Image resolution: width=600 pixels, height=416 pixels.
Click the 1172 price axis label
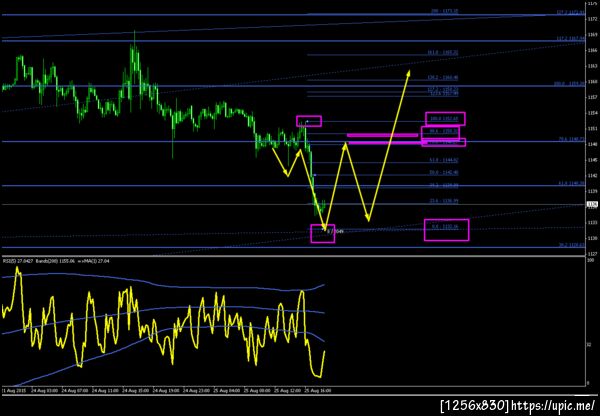click(592, 19)
